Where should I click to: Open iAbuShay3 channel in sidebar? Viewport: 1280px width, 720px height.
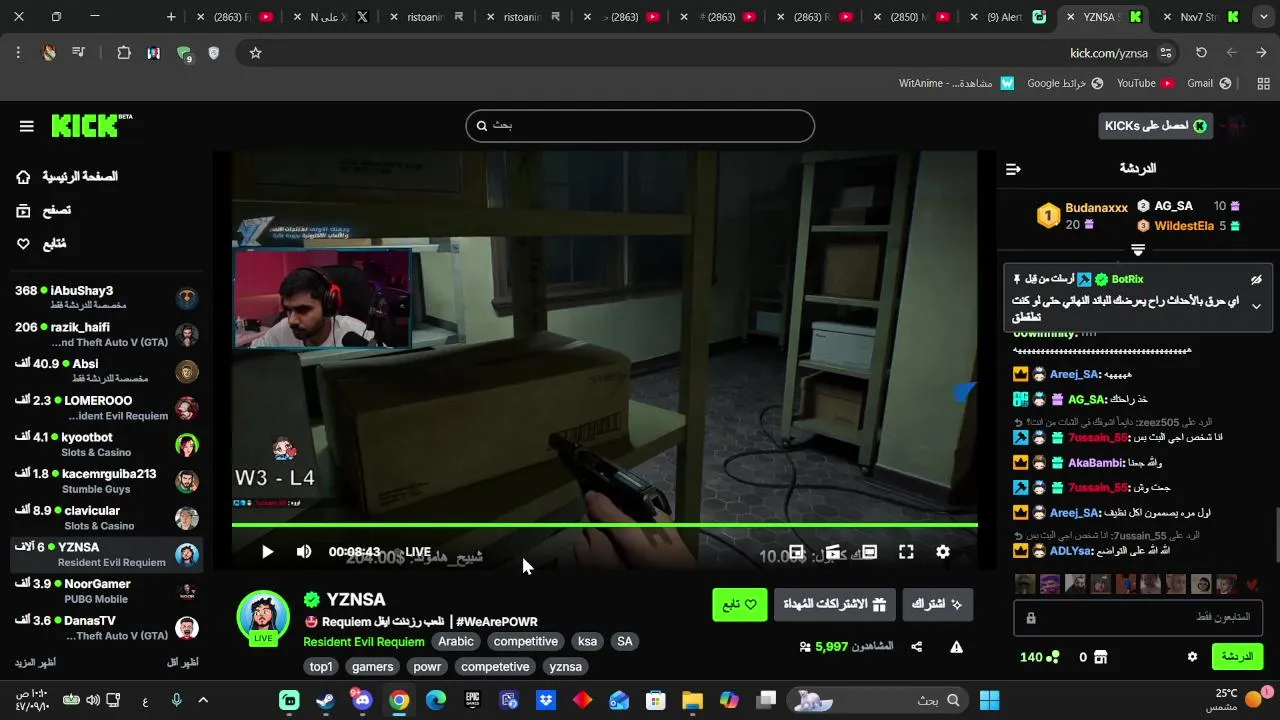107,297
